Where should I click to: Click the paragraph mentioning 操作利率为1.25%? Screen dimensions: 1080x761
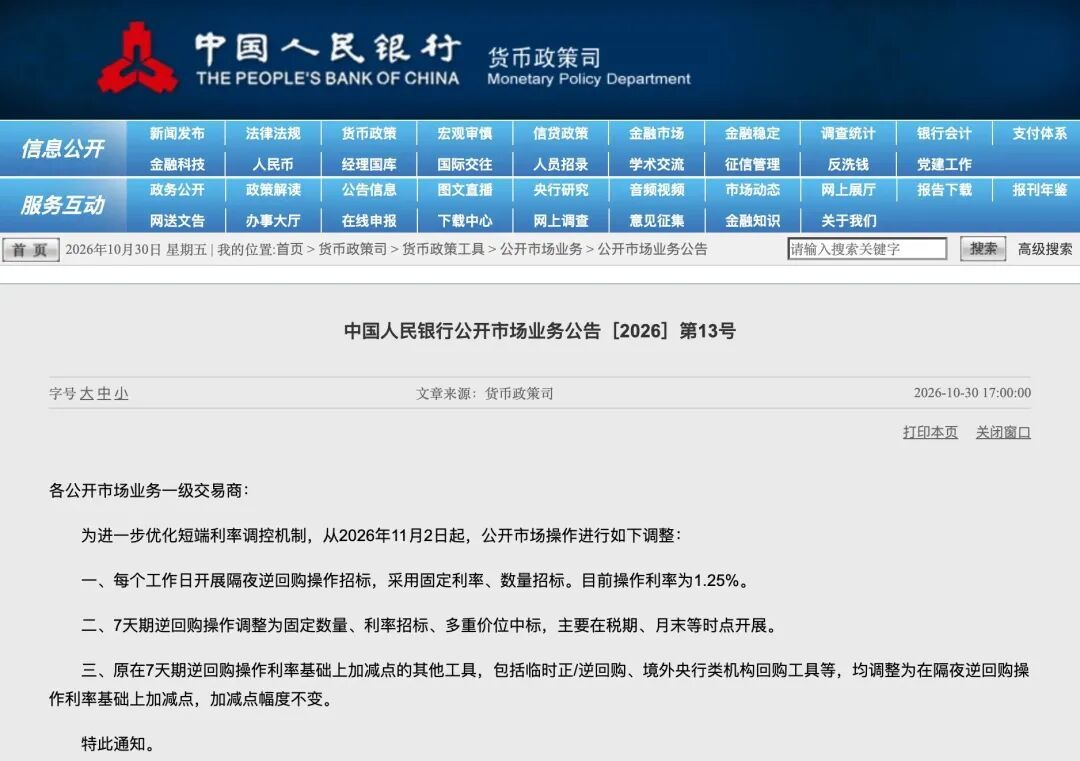point(415,581)
